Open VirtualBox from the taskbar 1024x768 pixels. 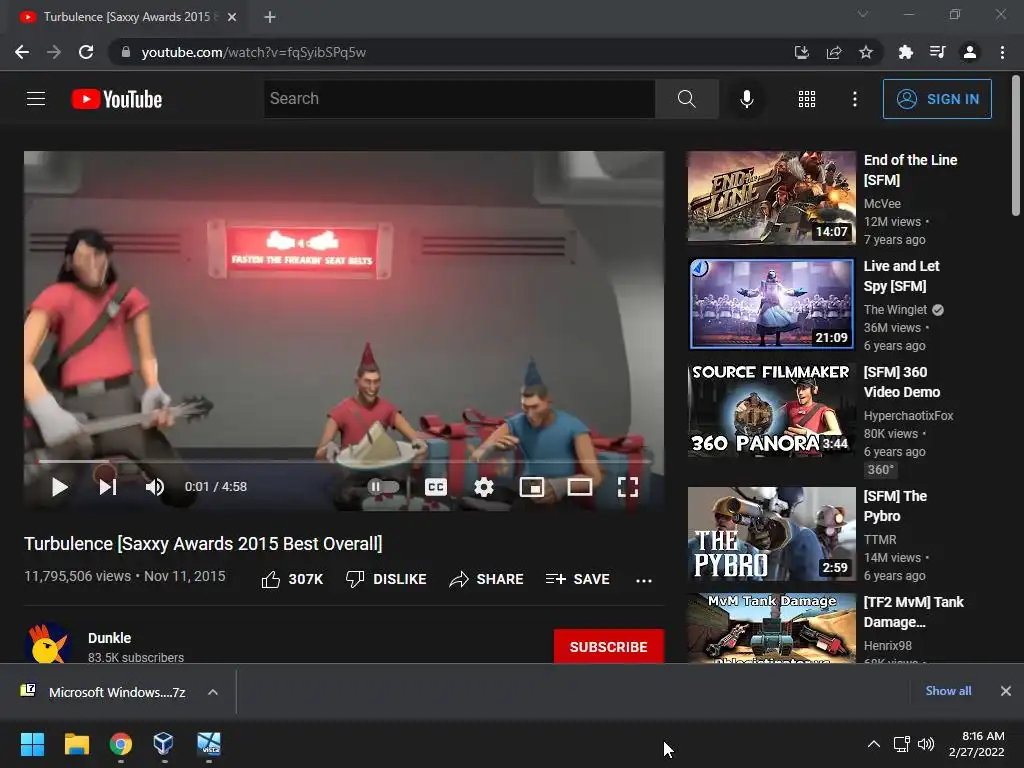[163, 744]
